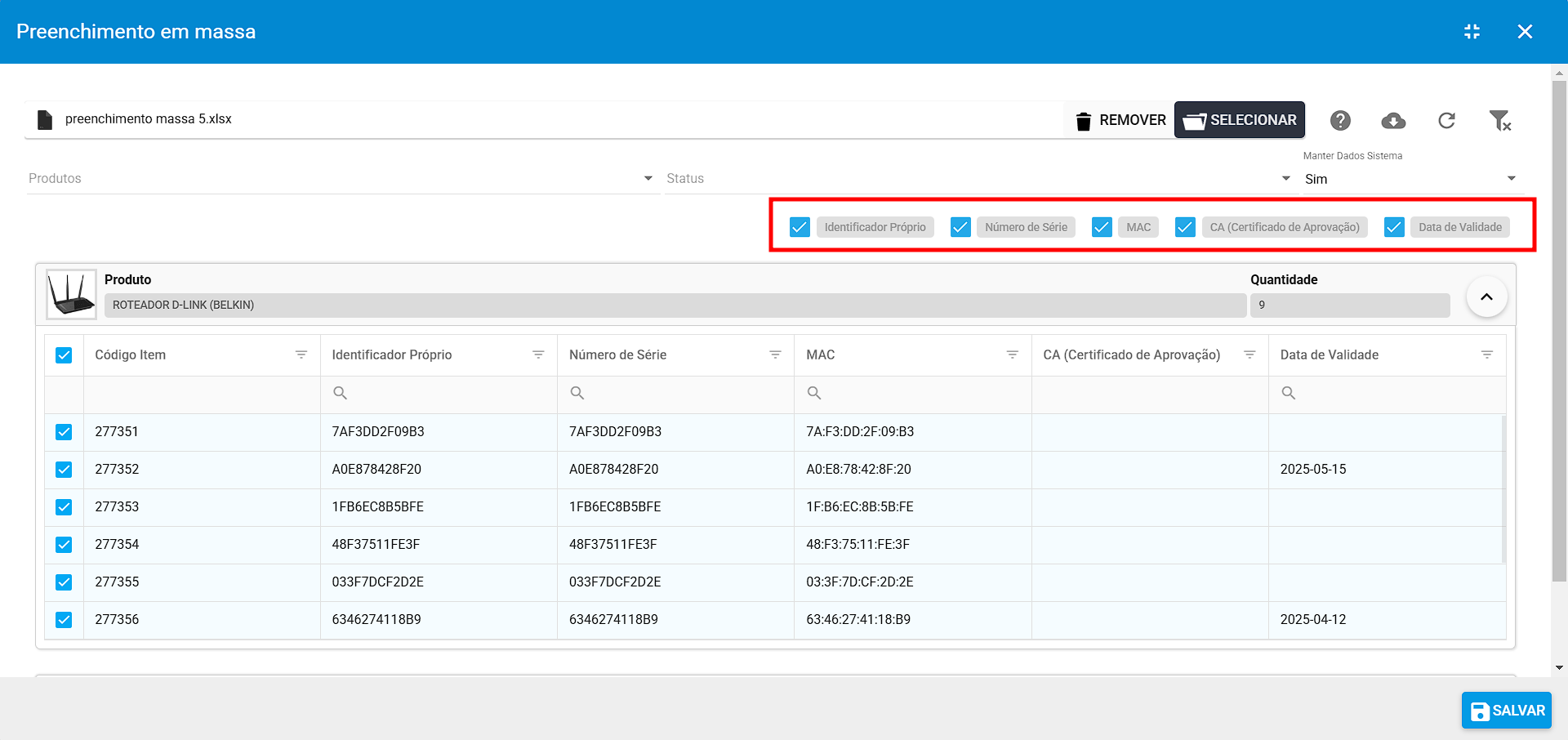Toggle select-all checkbox in table header

point(64,355)
